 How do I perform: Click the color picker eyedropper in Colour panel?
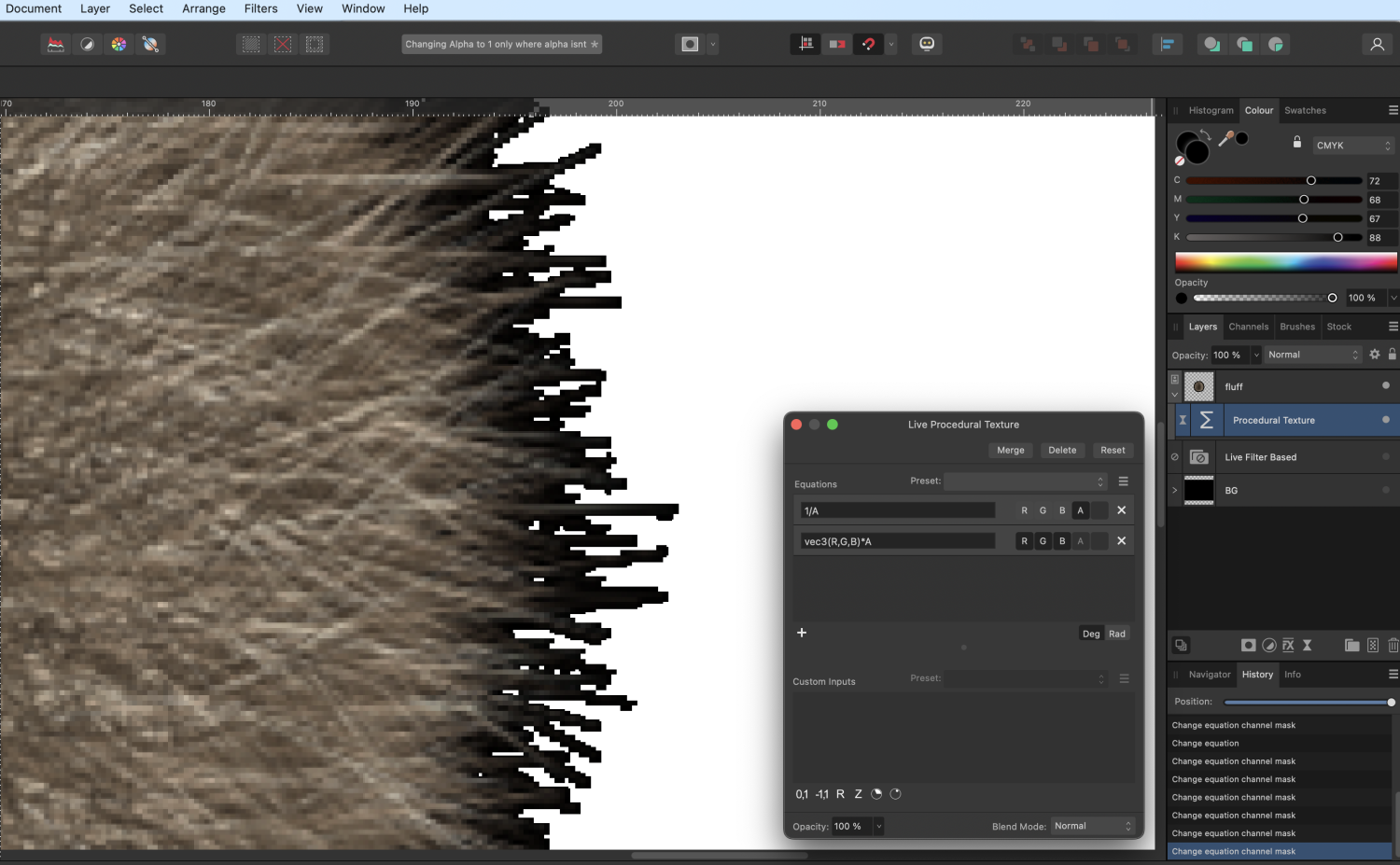coord(1228,138)
